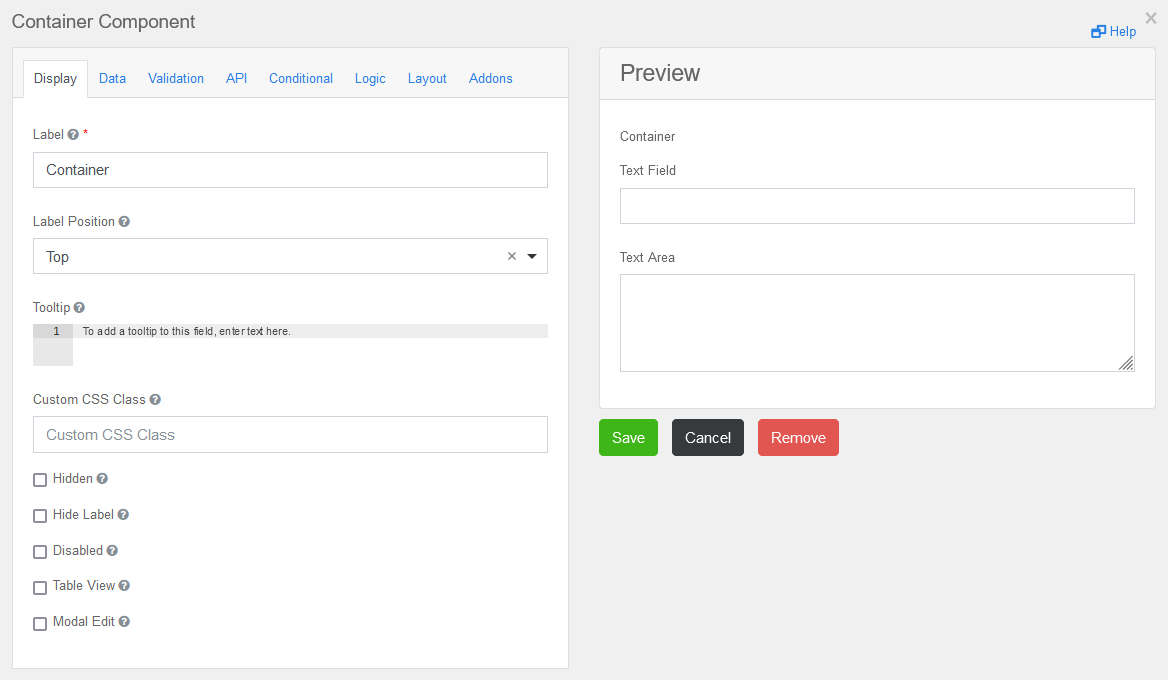Click the Tooltip help question icon

(x=79, y=308)
